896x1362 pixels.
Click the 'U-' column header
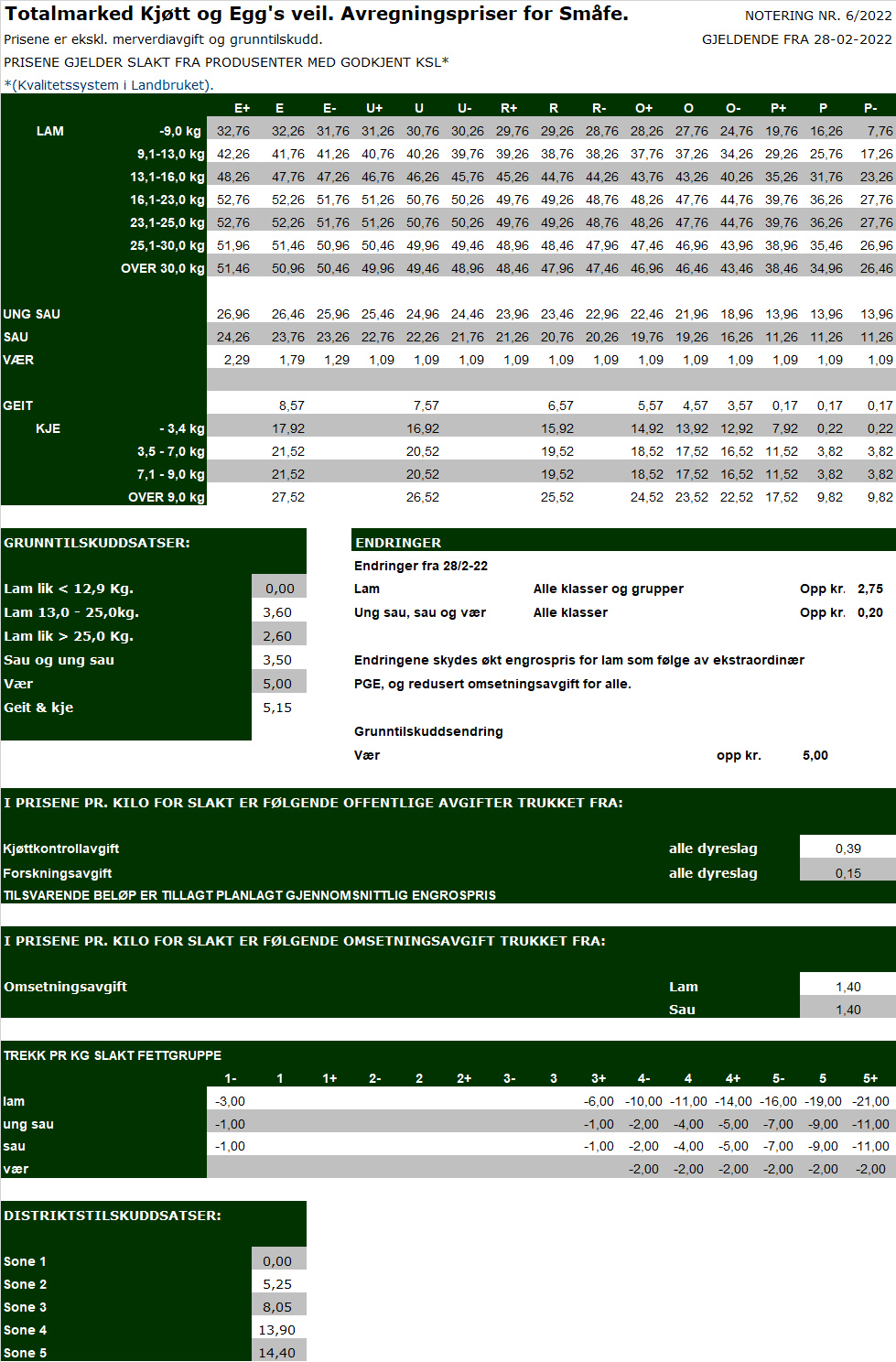465,108
